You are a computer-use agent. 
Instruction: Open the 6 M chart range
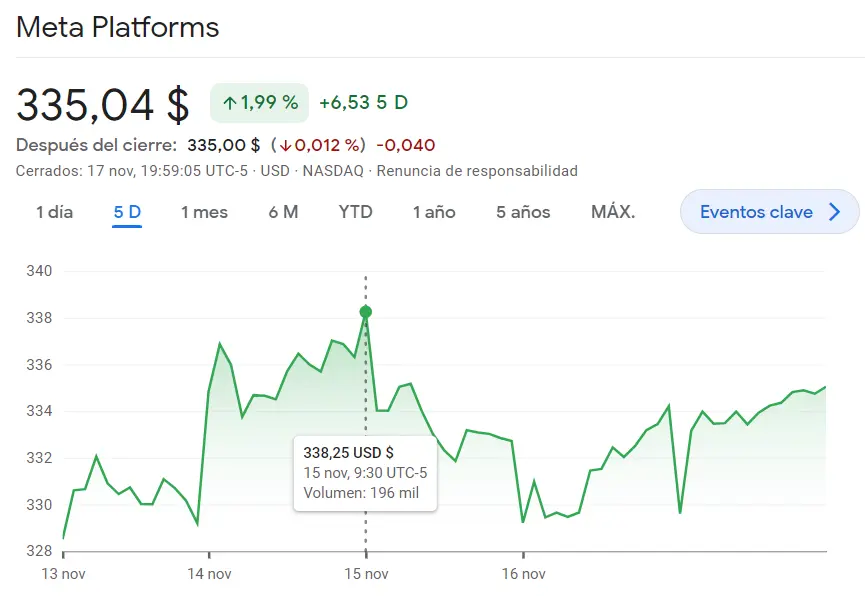point(283,212)
